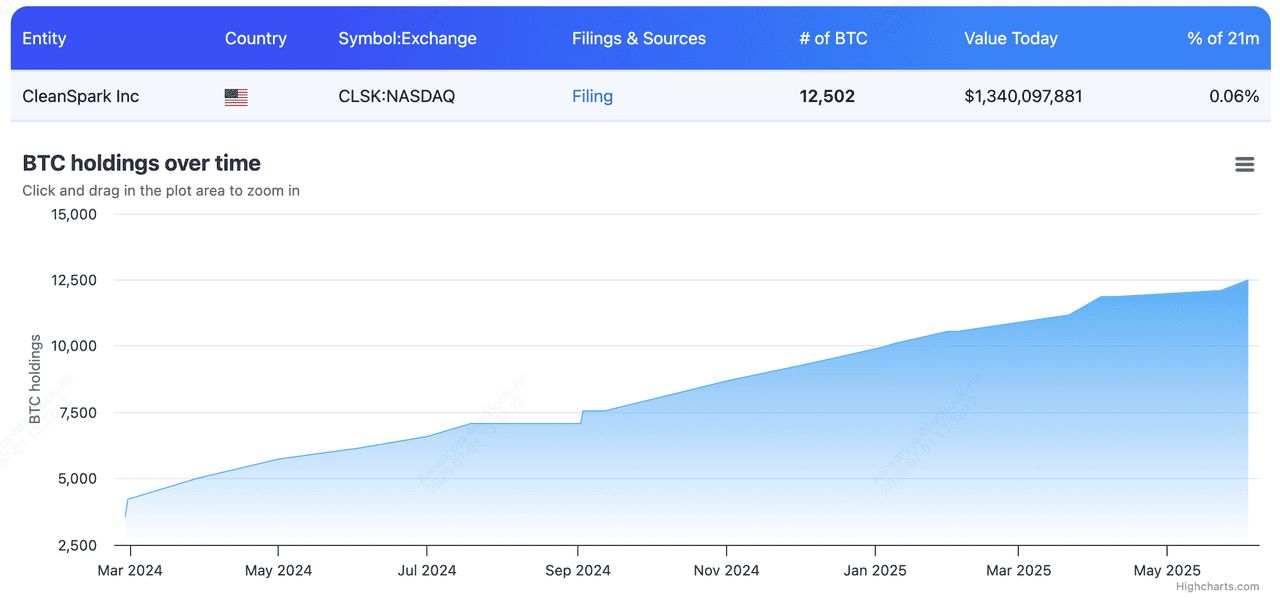Click the Jan 2025 axis label
This screenshot has height=614, width=1280.
[x=875, y=570]
